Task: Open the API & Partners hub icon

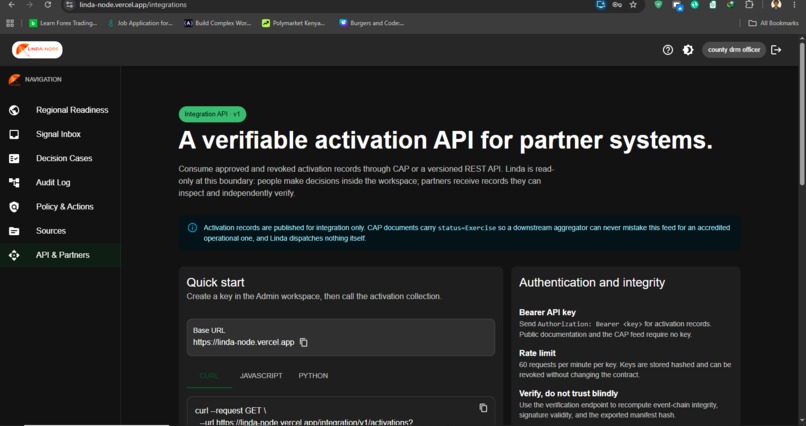Action: pyautogui.click(x=14, y=255)
